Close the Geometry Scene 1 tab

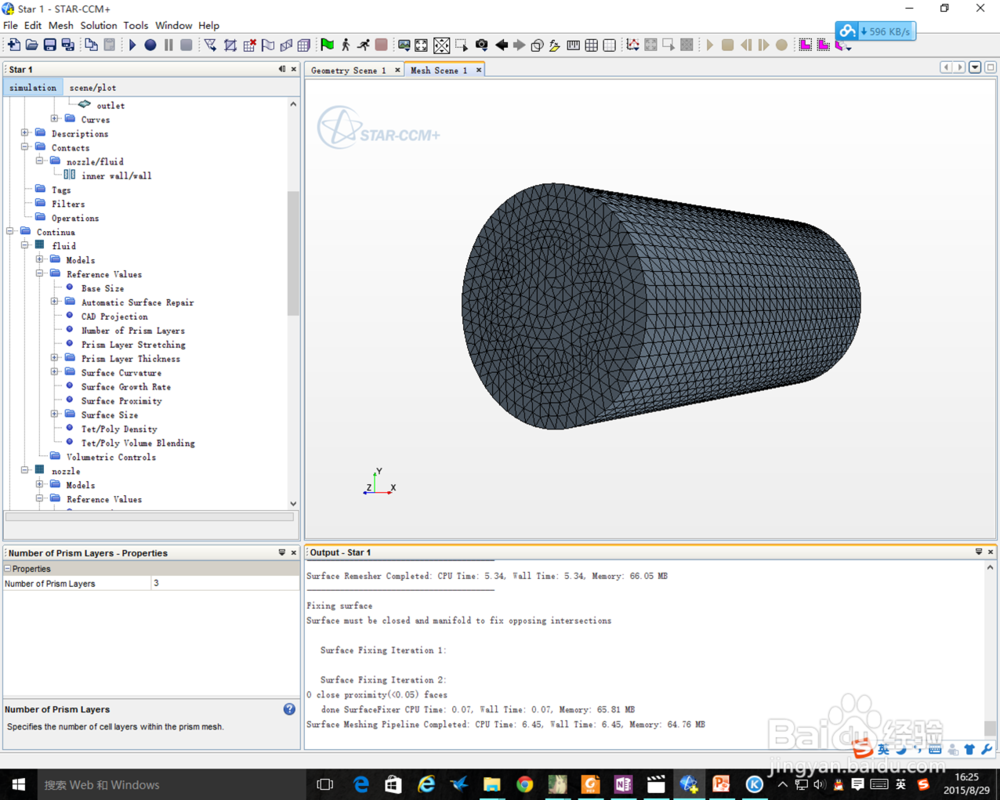click(x=397, y=70)
